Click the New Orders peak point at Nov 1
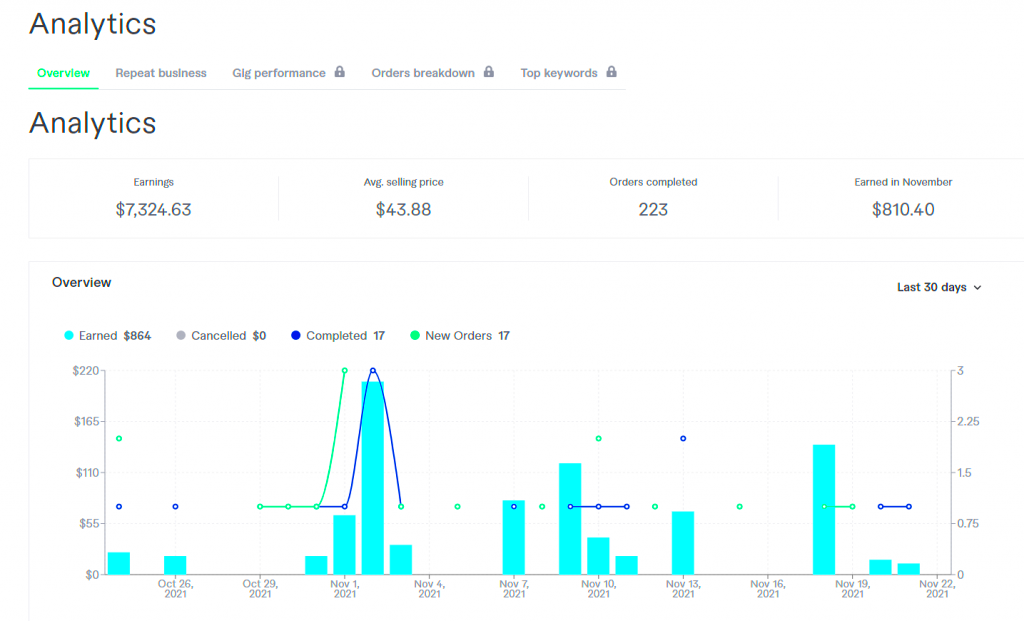The height and width of the screenshot is (621, 1024). (x=345, y=371)
